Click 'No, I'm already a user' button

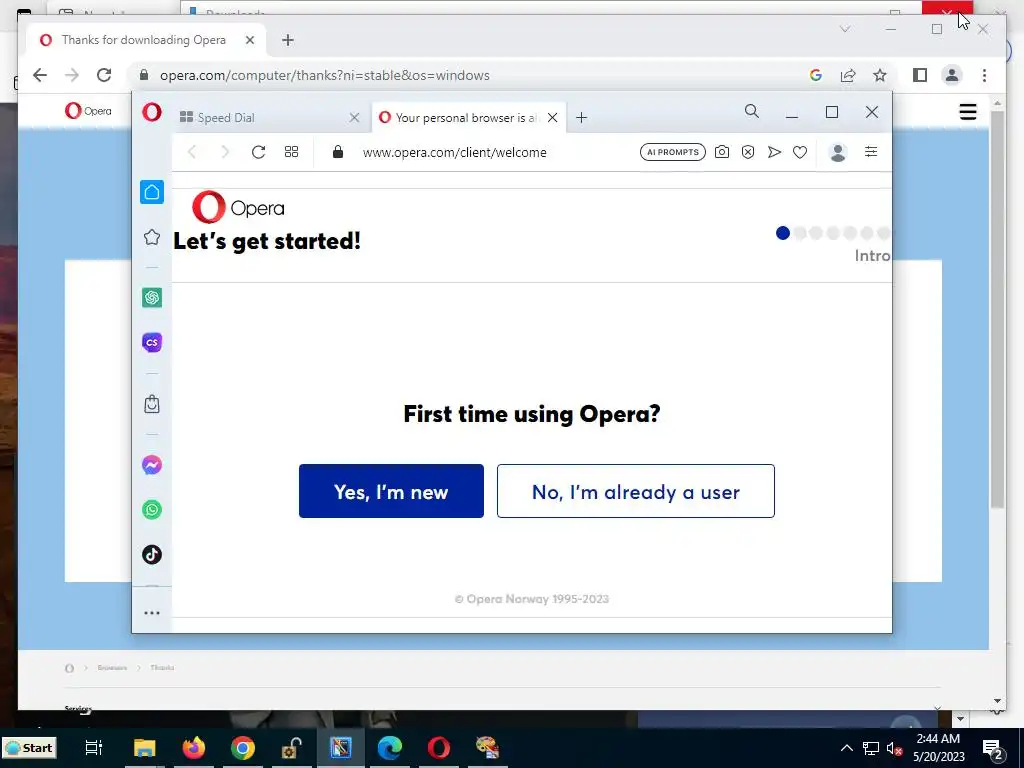pyautogui.click(x=635, y=491)
